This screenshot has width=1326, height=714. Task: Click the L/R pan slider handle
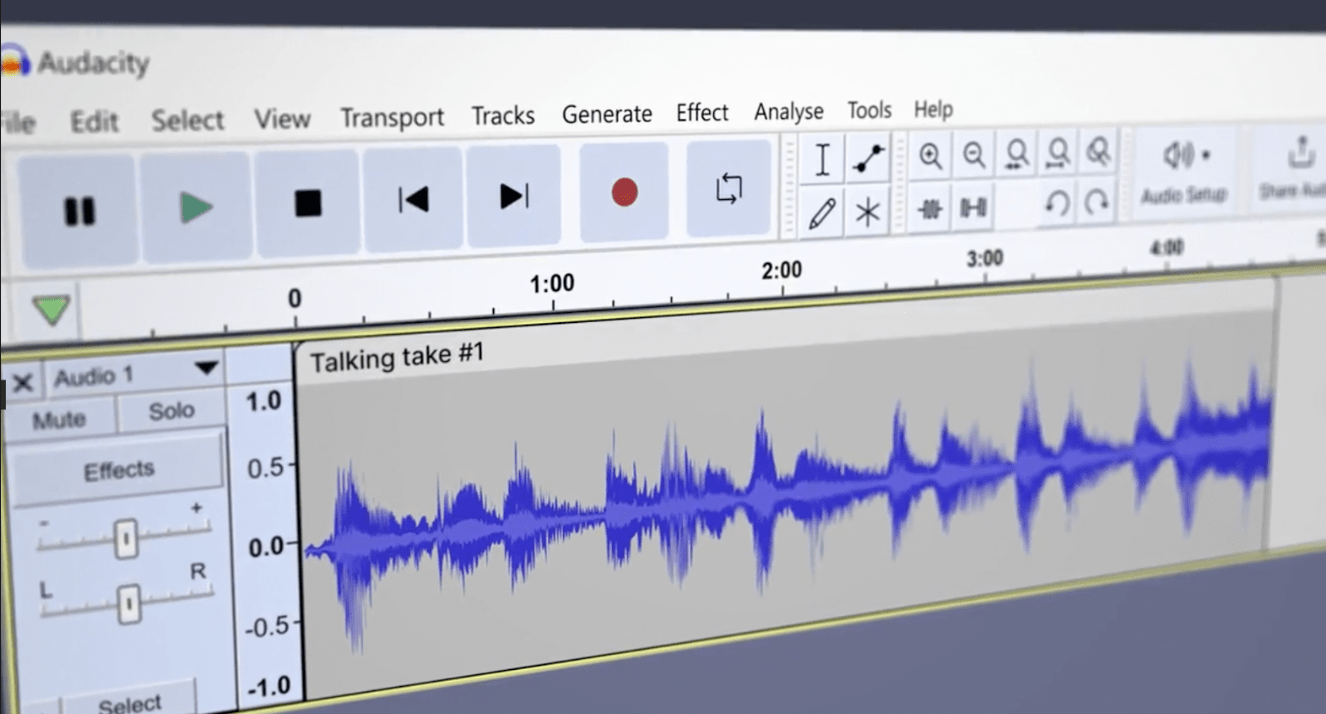[x=128, y=604]
